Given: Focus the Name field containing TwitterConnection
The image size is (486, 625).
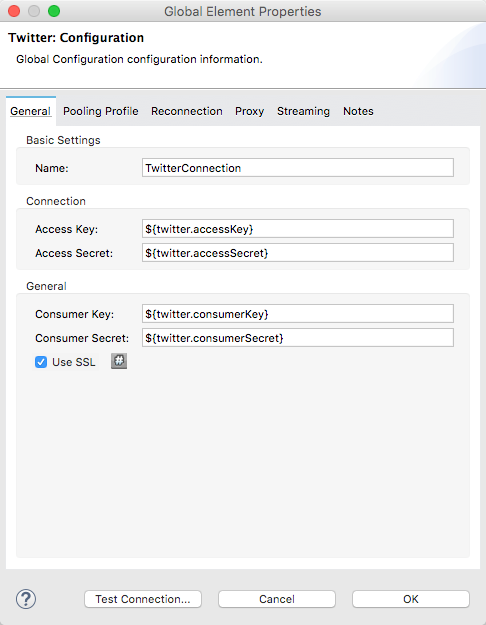Looking at the screenshot, I should 298,168.
